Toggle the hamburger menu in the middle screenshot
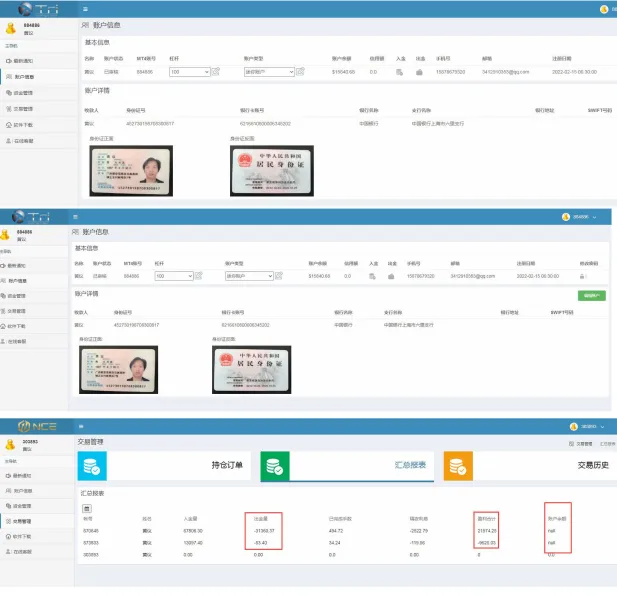 click(75, 217)
